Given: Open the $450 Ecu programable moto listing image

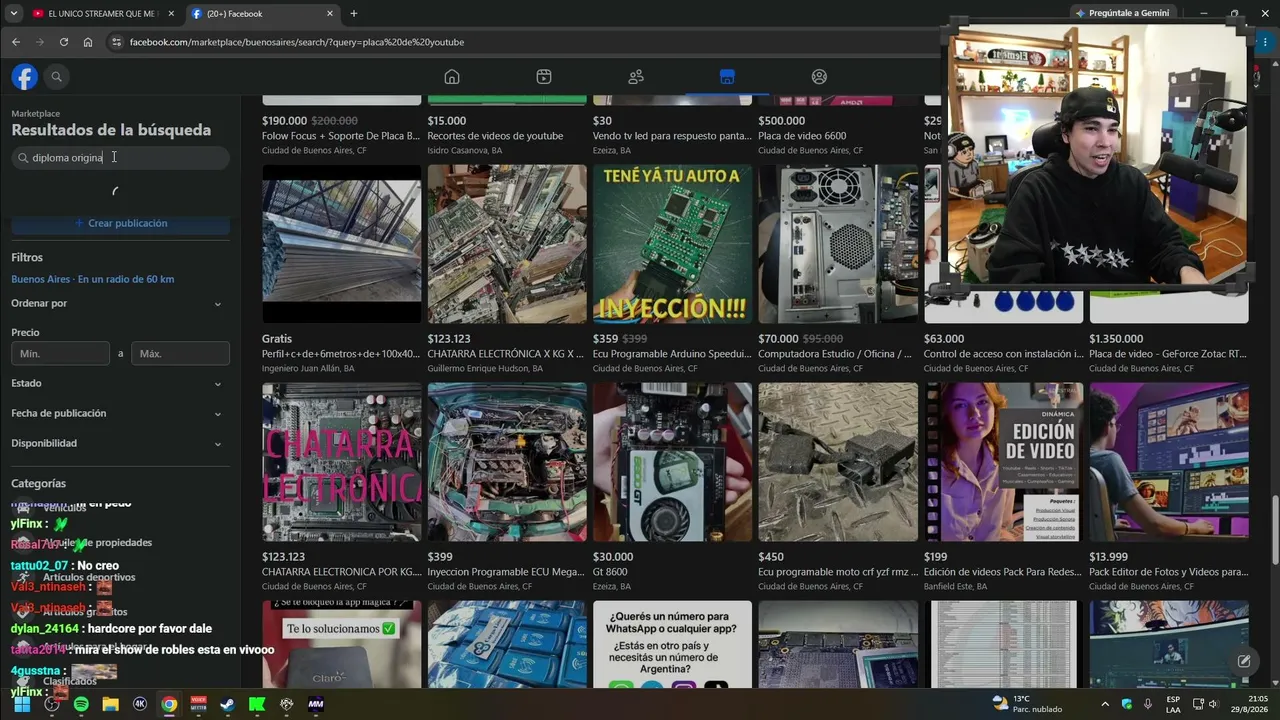Looking at the screenshot, I should pyautogui.click(x=838, y=462).
